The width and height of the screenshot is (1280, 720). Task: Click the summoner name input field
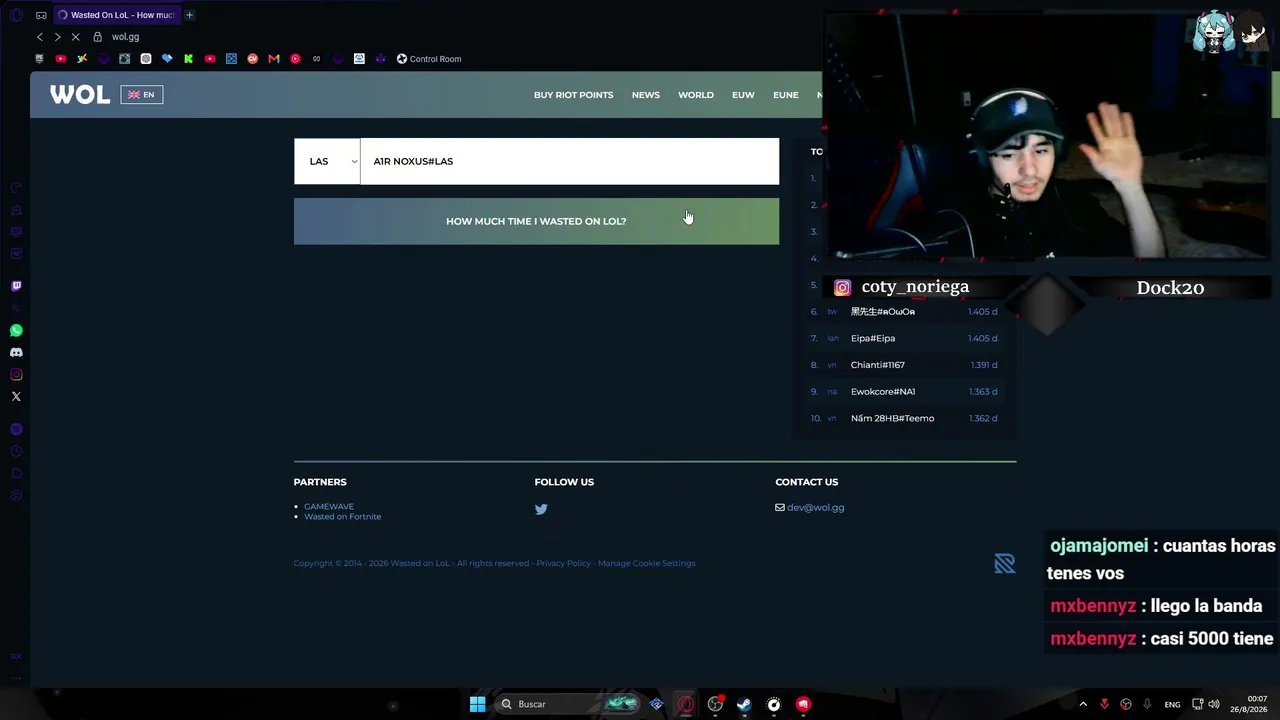pyautogui.click(x=570, y=161)
